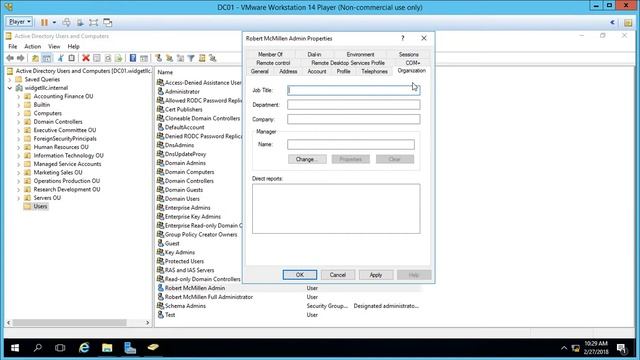Click the VMware pause icon
The width and height of the screenshot is (640, 360).
pos(44,22)
